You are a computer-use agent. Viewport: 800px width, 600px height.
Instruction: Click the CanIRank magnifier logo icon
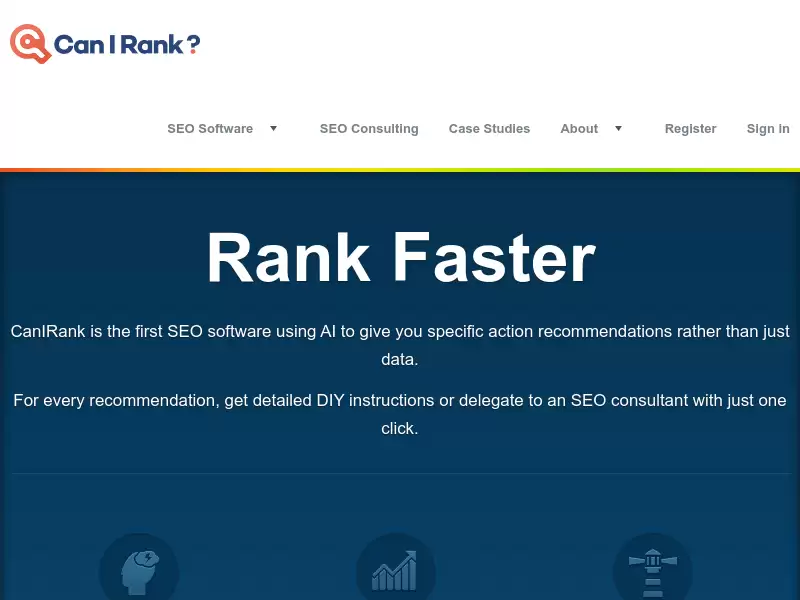pos(31,43)
